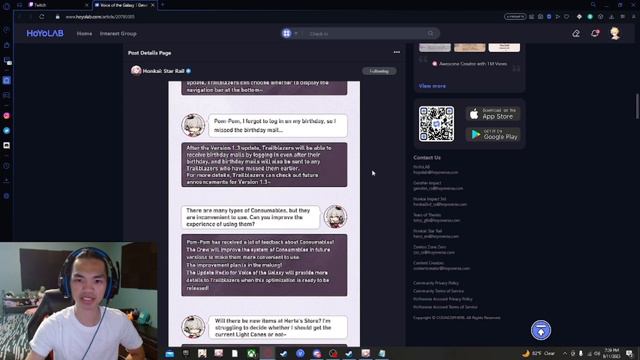Click Get it on Google Play

[x=493, y=134]
